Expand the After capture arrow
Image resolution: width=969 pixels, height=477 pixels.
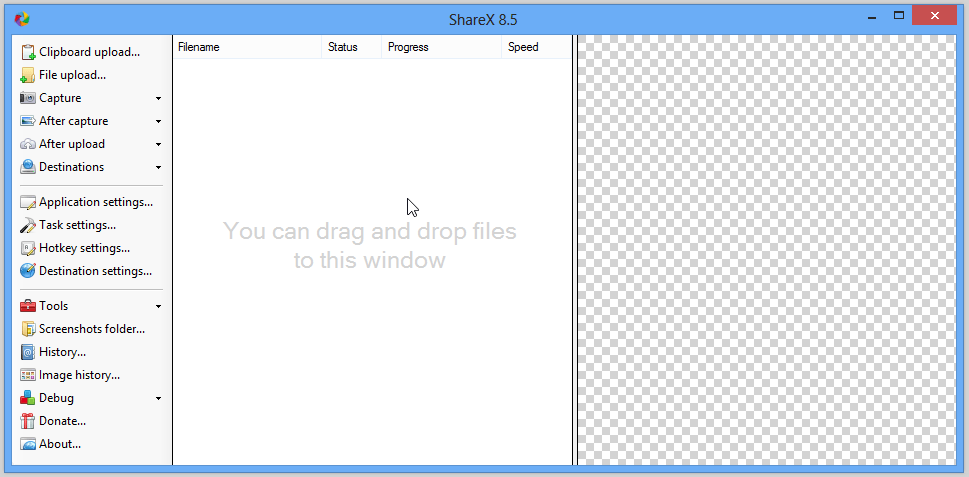click(x=158, y=121)
